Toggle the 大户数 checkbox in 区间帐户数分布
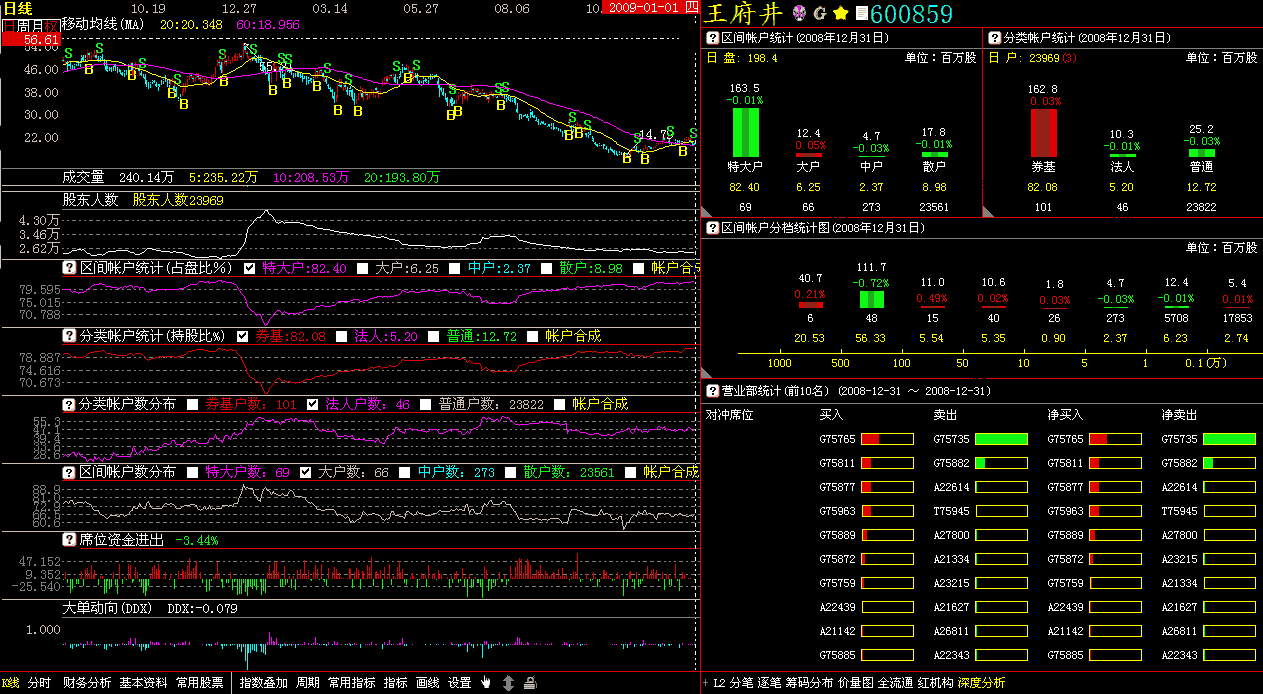Viewport: 1263px width, 694px height. (305, 472)
